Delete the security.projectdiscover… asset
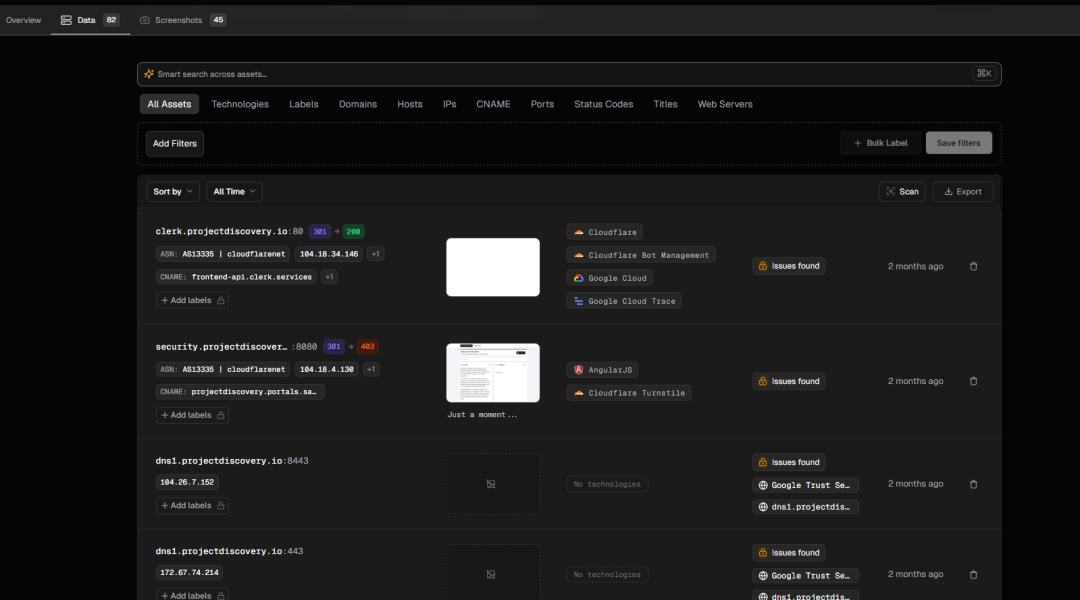Viewport: 1080px width, 600px height. [x=973, y=381]
